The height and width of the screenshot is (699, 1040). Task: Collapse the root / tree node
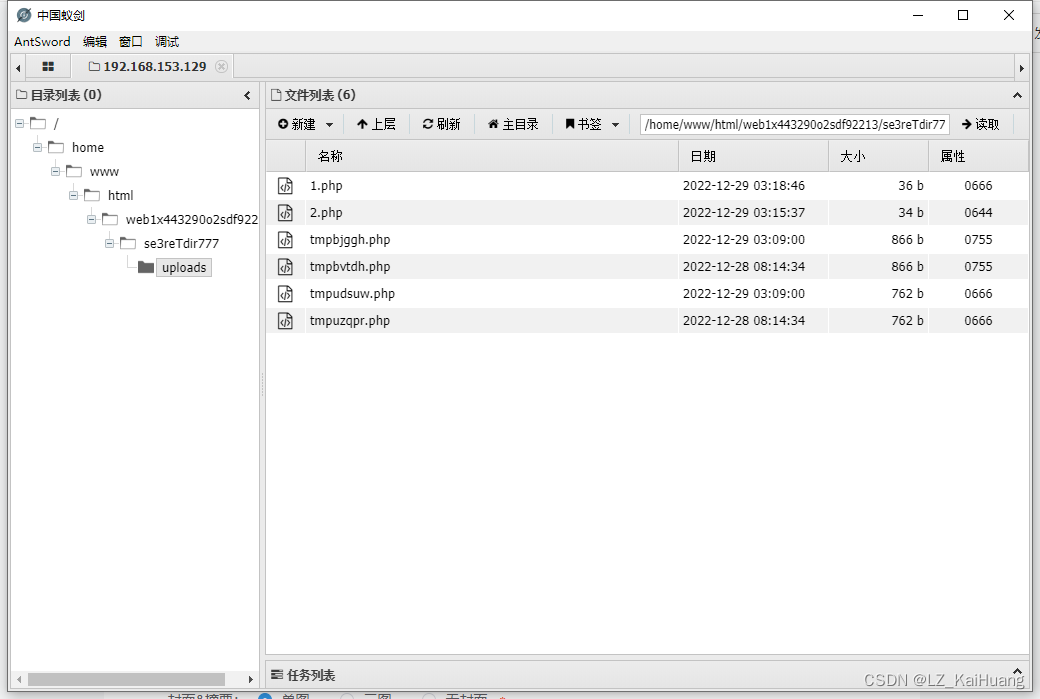click(20, 123)
